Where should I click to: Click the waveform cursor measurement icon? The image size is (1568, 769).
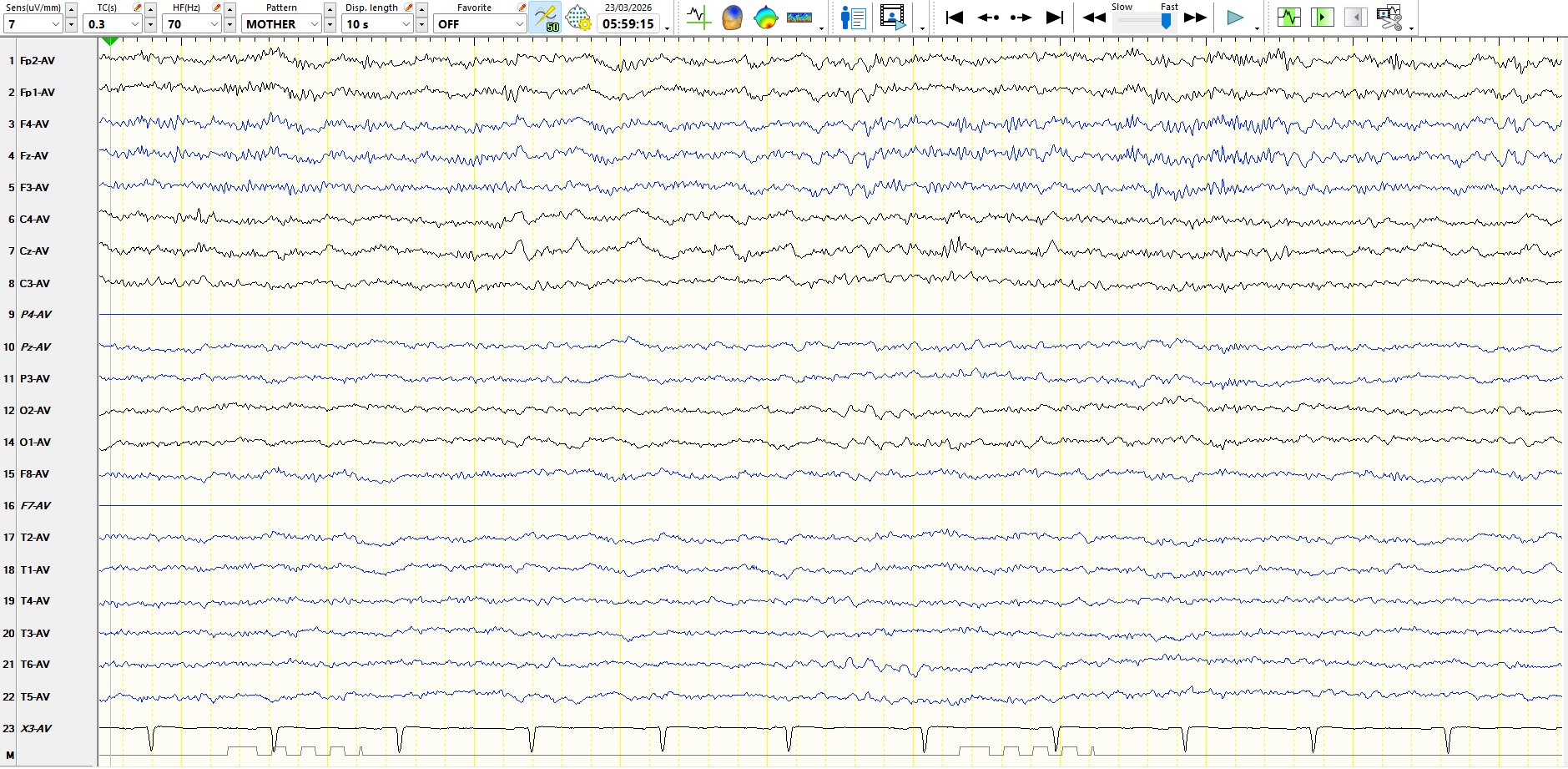[698, 17]
